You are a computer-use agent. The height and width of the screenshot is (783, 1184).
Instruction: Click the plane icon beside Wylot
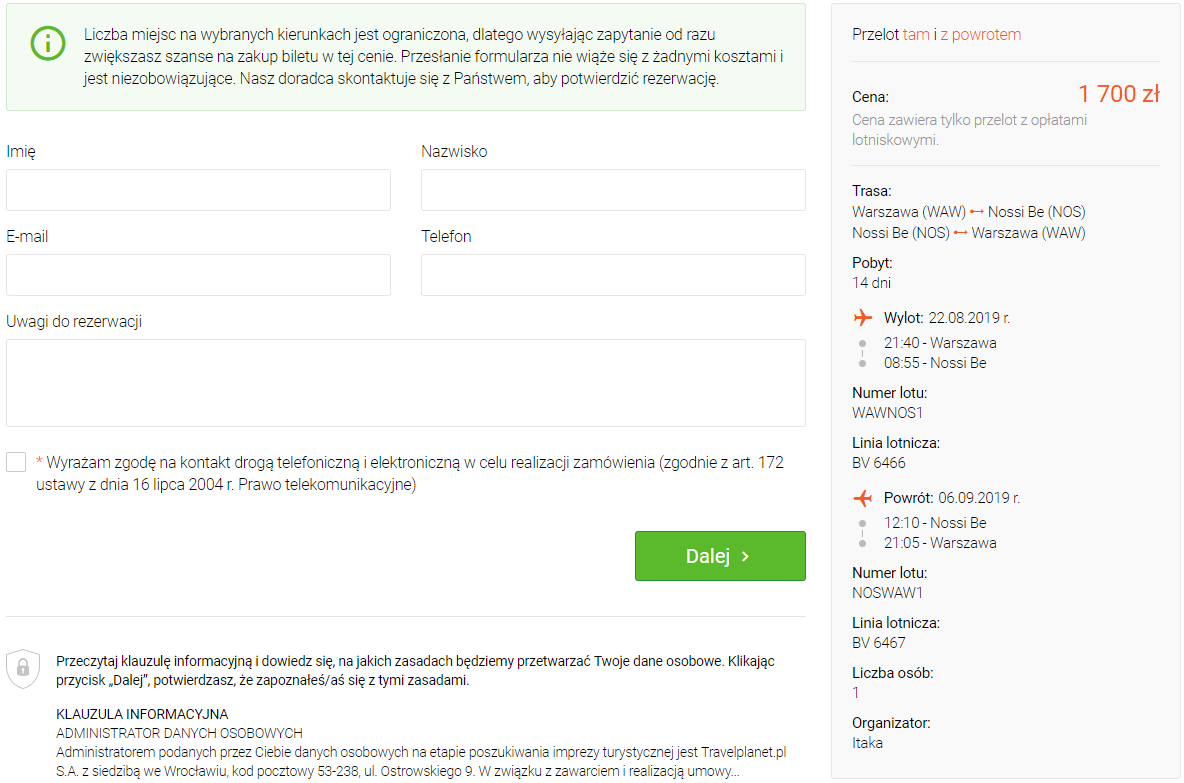[863, 318]
